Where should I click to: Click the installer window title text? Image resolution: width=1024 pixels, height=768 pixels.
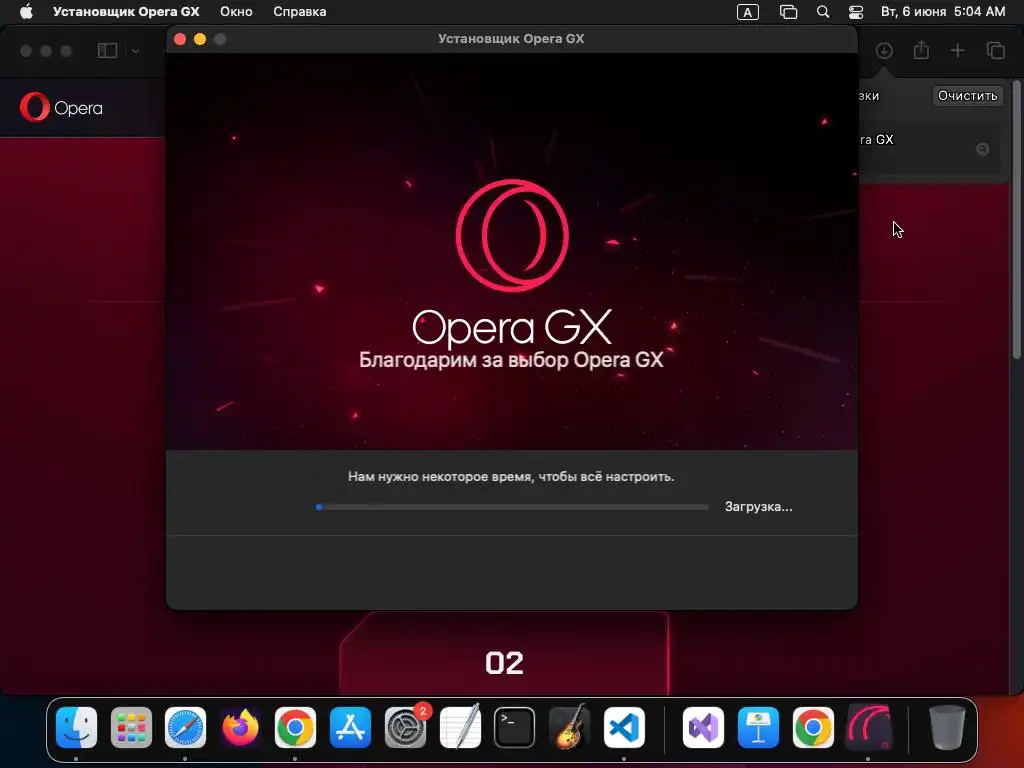[x=511, y=39]
